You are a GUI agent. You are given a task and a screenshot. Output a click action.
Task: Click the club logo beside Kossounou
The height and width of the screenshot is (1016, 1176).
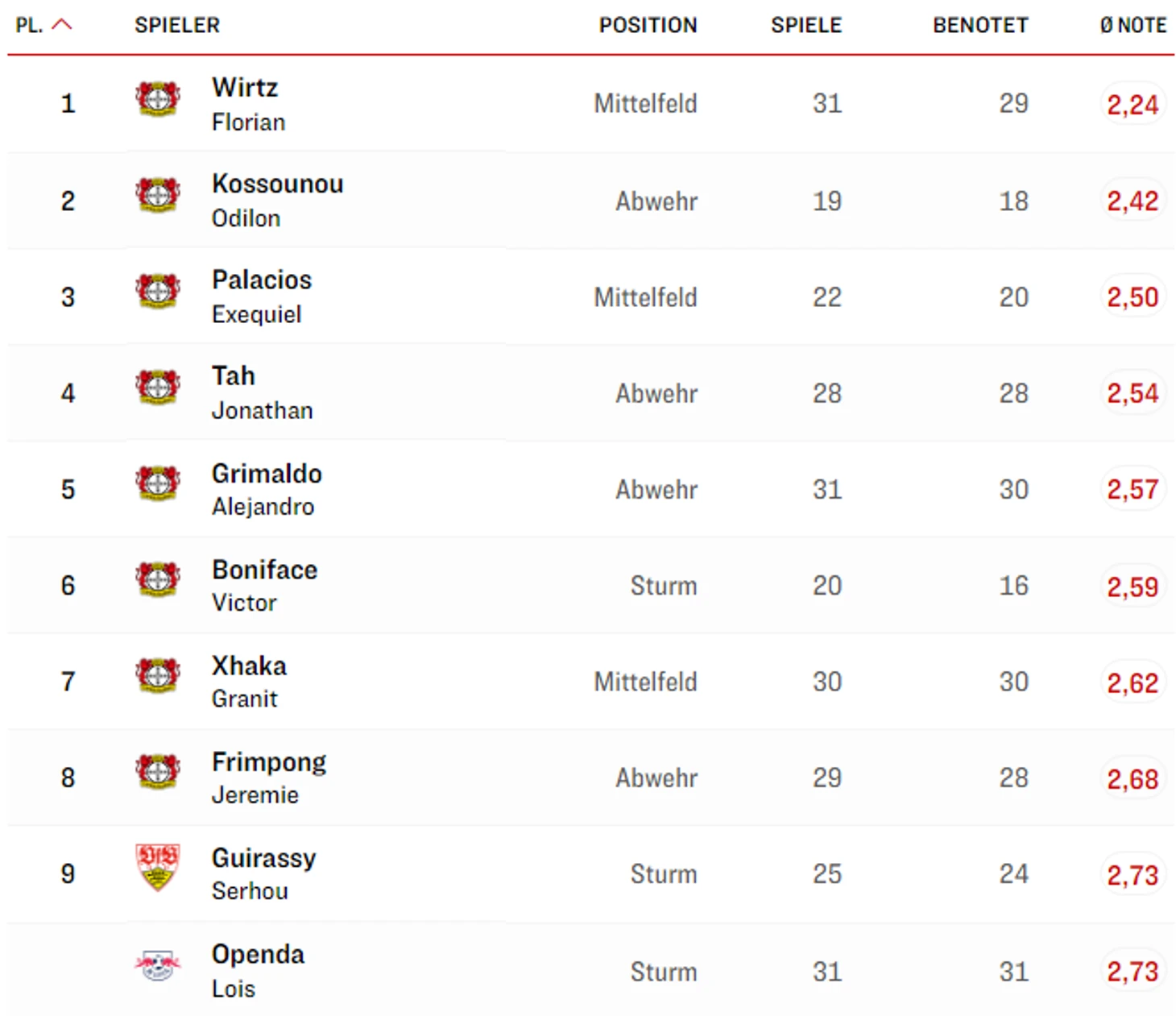157,195
